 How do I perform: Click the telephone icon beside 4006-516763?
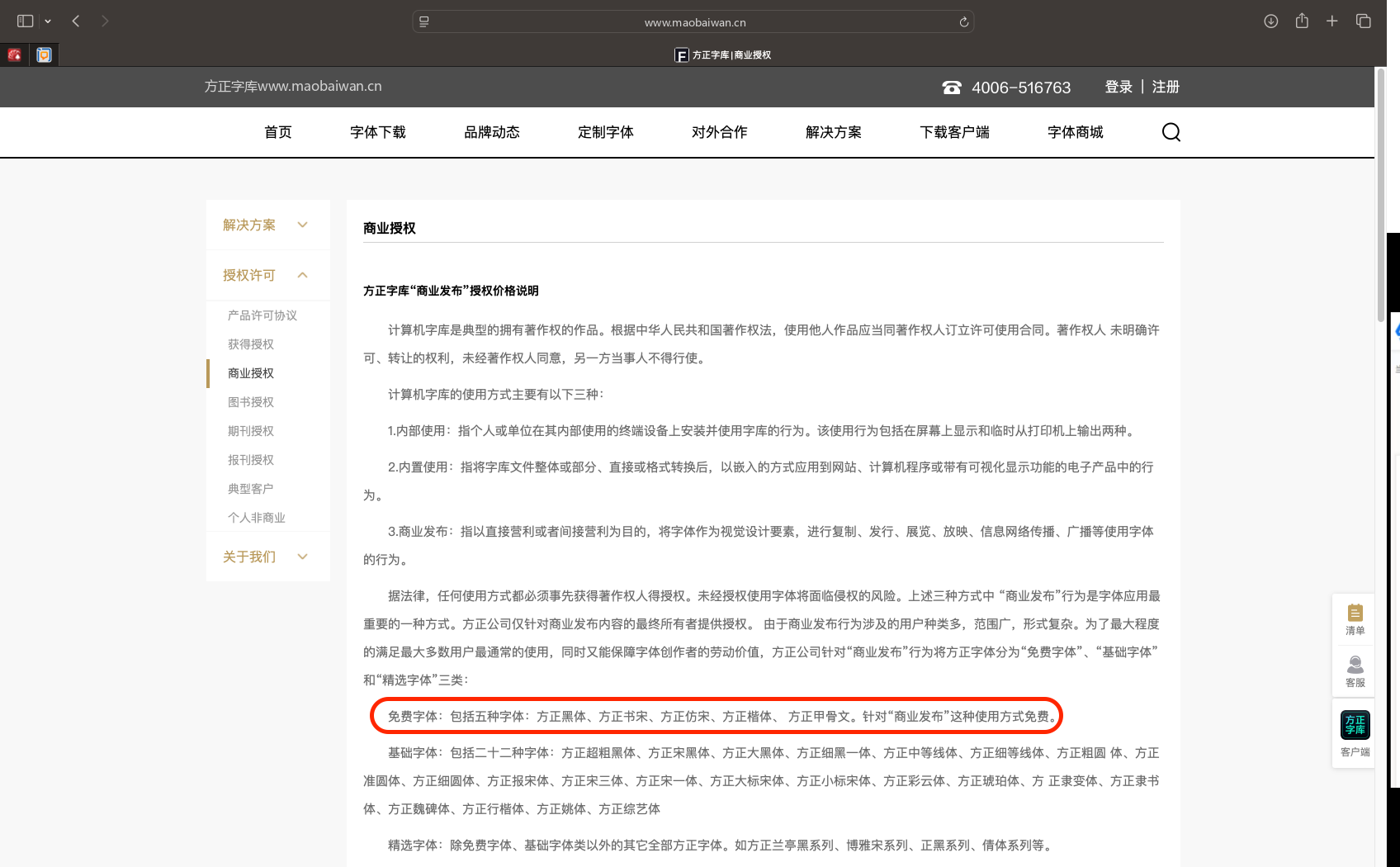click(952, 88)
